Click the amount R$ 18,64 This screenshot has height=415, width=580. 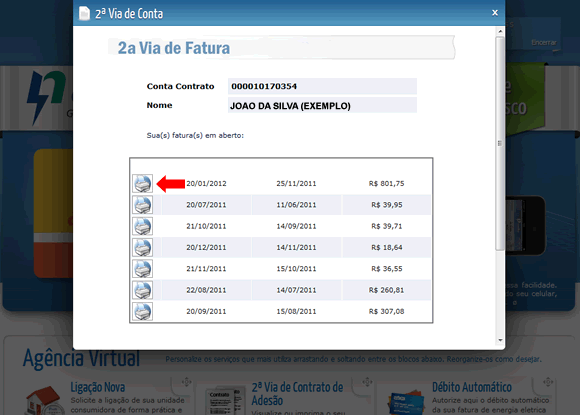click(387, 247)
